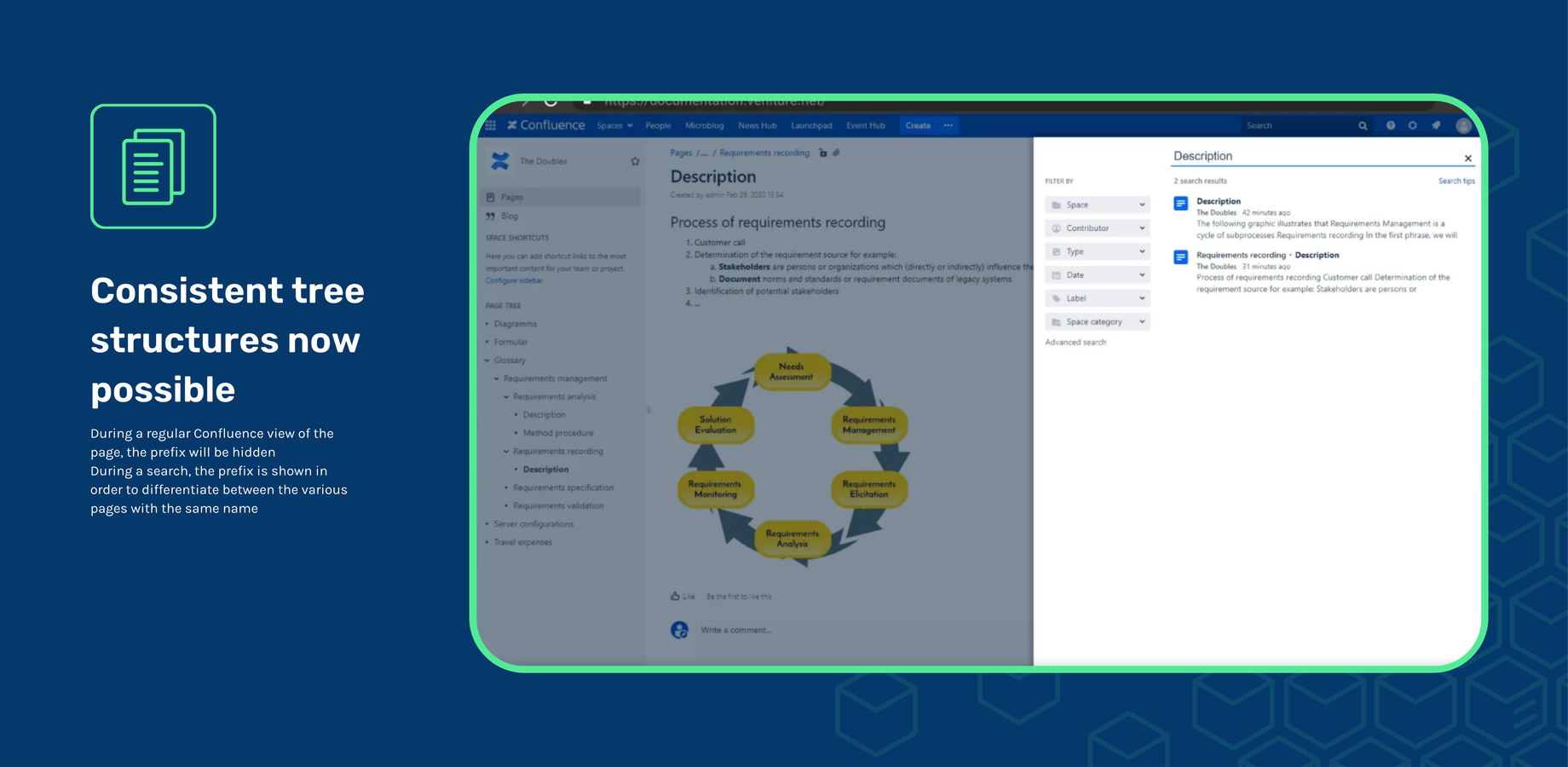Open the Advanced search link
The image size is (1568, 767).
(x=1075, y=343)
